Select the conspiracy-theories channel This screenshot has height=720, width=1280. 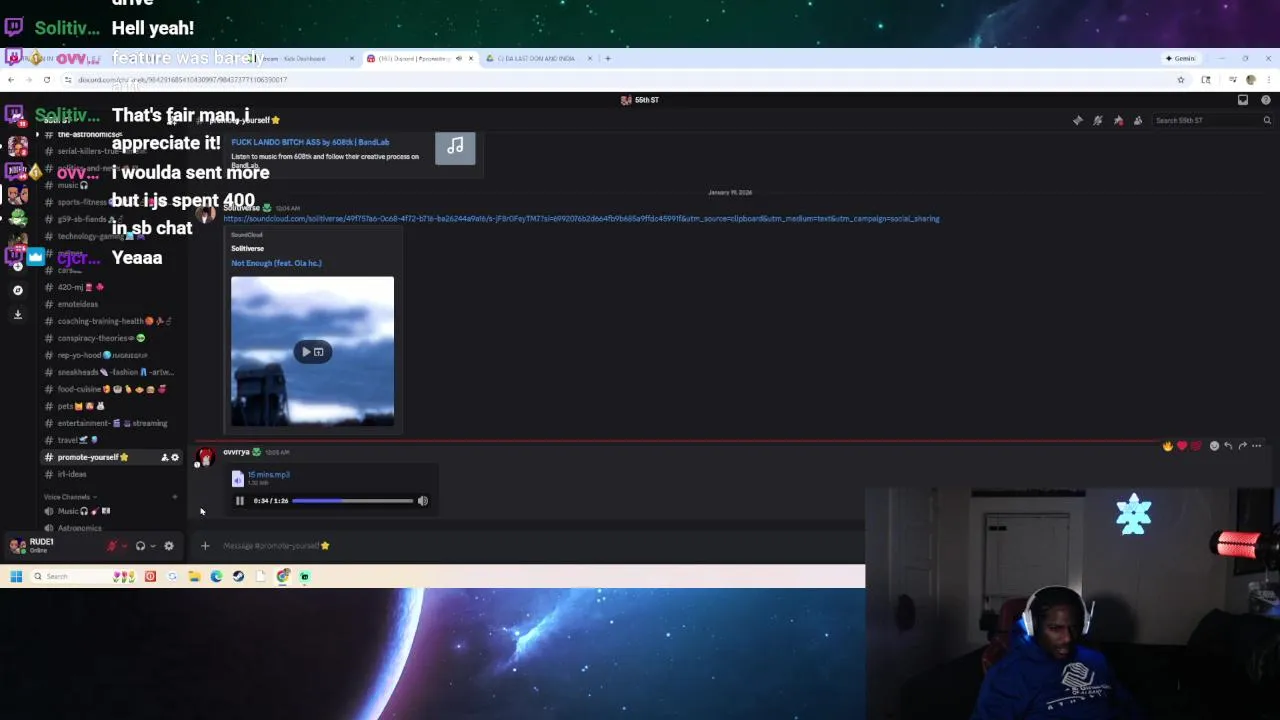(x=110, y=338)
